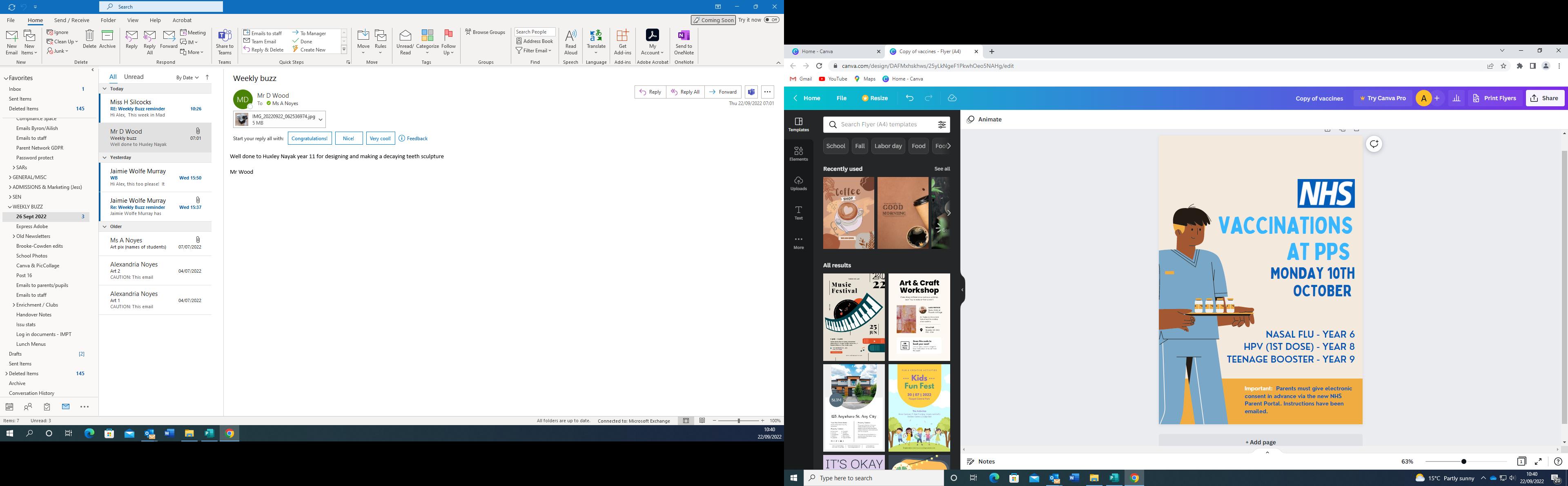This screenshot has height=486, width=1568.
Task: Open By Date sort dropdown
Action: coord(187,77)
